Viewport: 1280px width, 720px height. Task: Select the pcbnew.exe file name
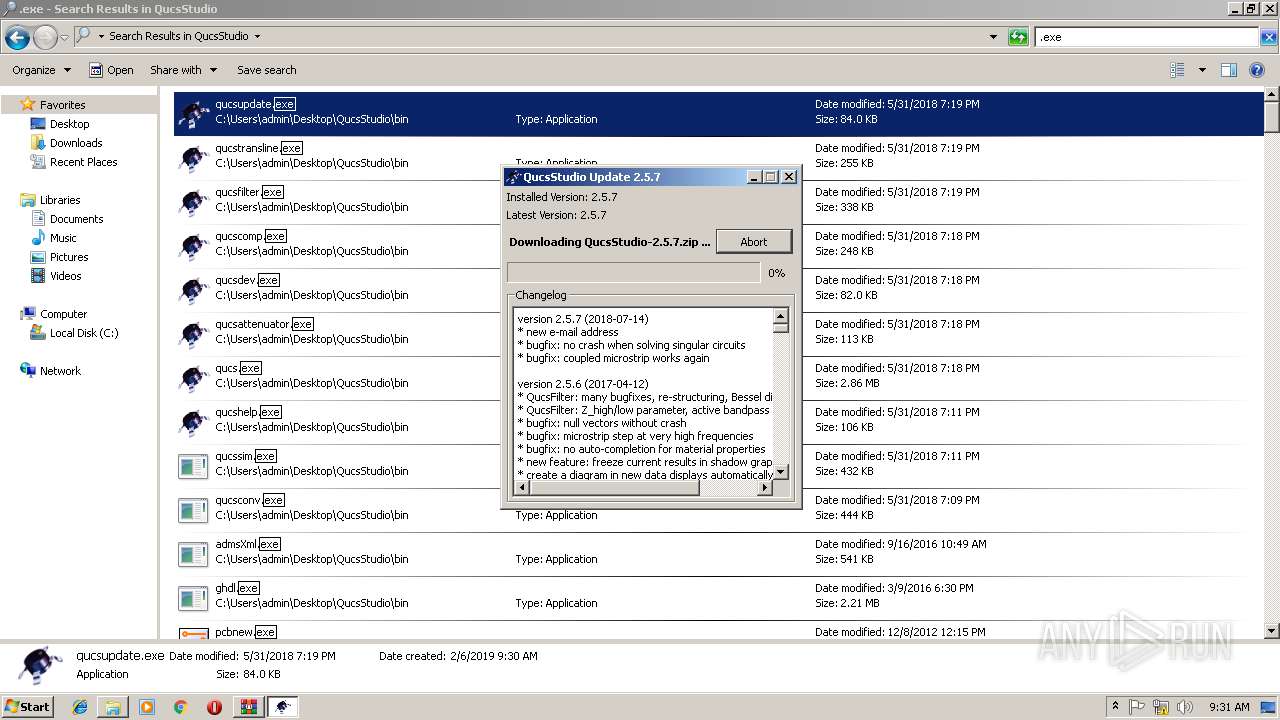(245, 632)
